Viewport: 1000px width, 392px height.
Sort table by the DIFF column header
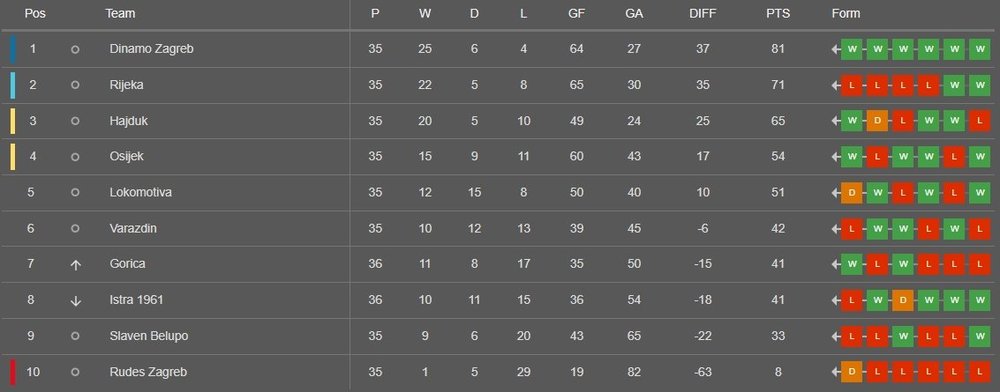click(x=703, y=13)
